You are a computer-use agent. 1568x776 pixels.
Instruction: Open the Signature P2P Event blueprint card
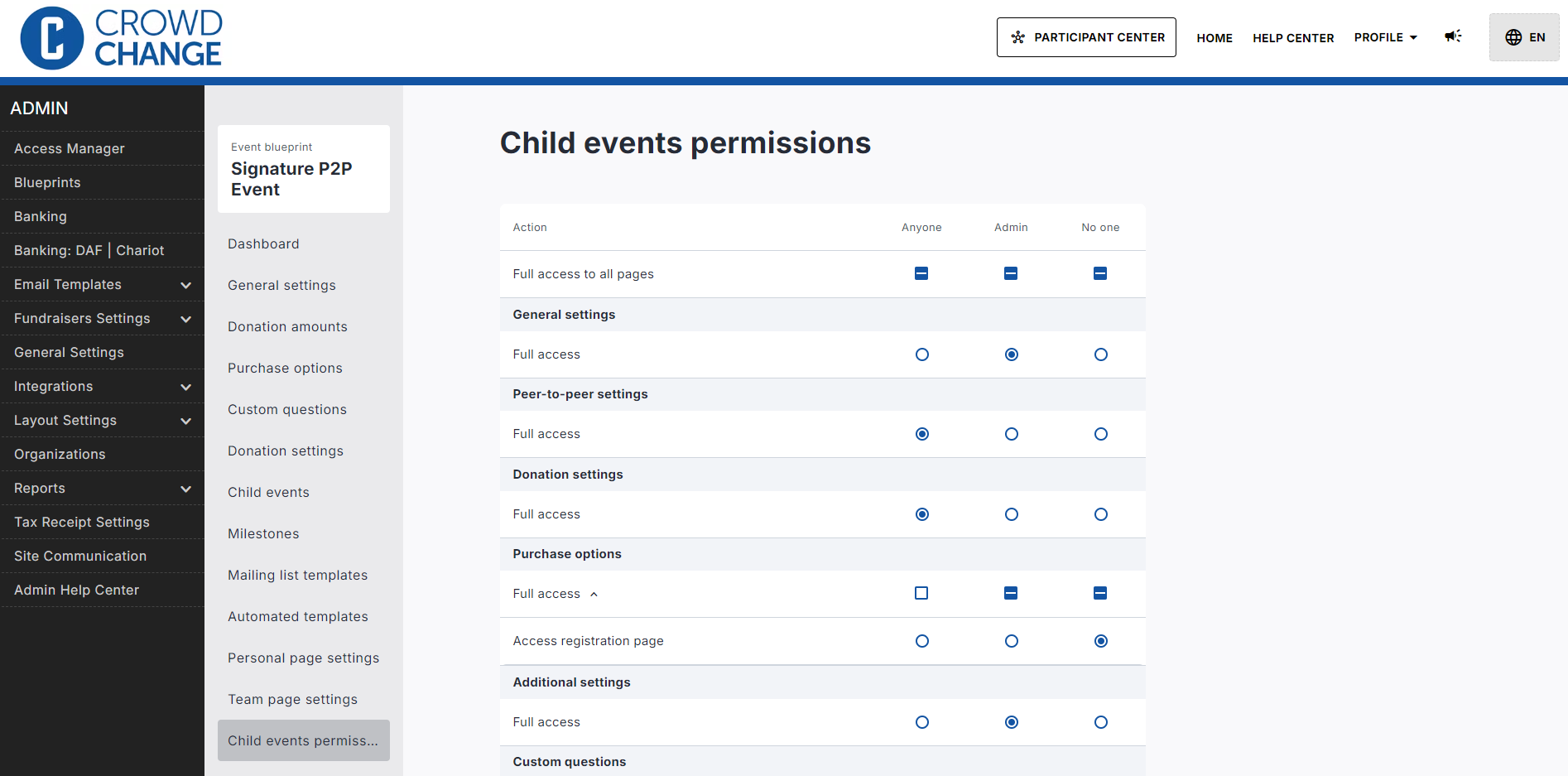pyautogui.click(x=303, y=170)
